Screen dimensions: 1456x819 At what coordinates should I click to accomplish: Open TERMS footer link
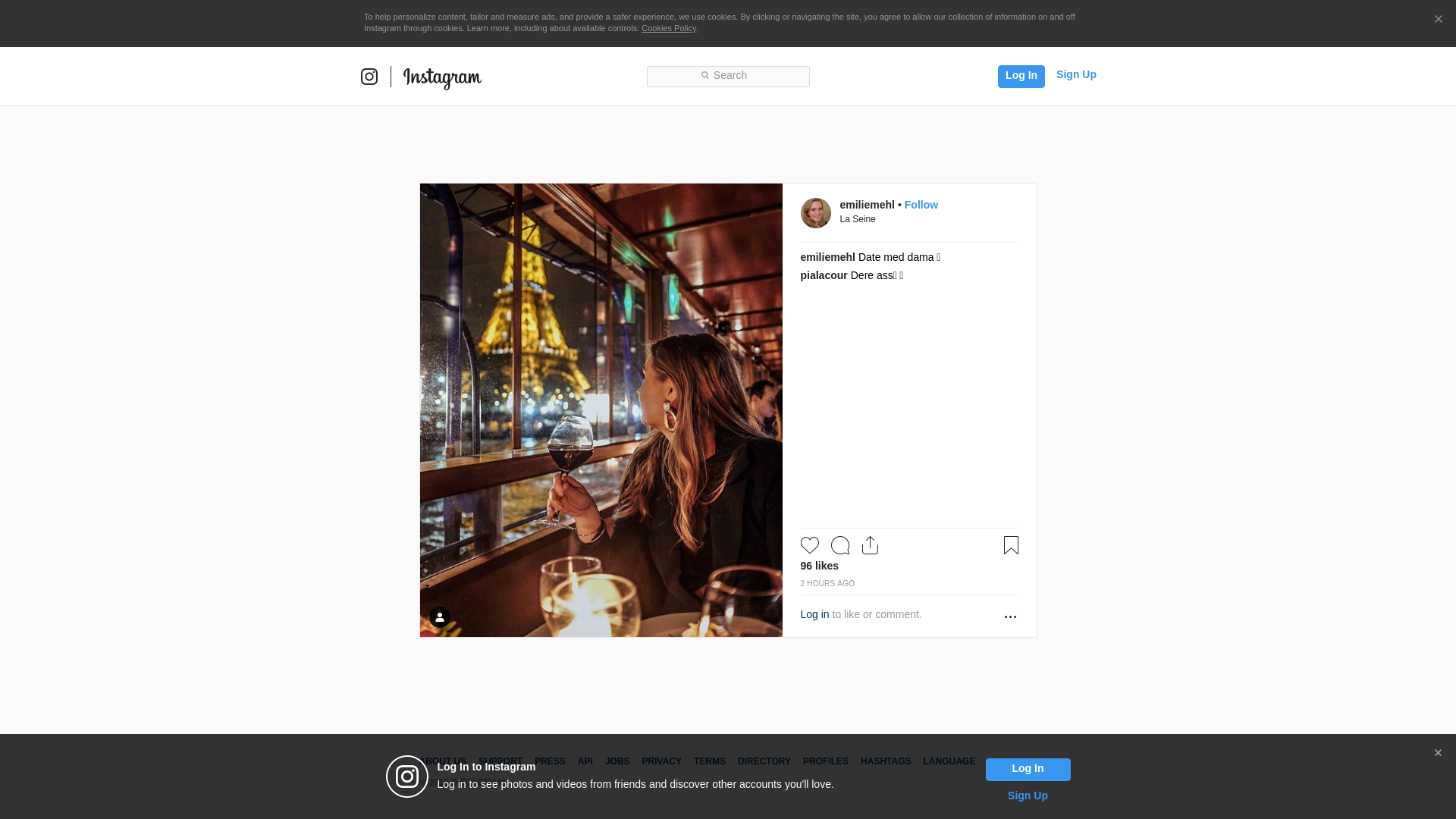(710, 761)
